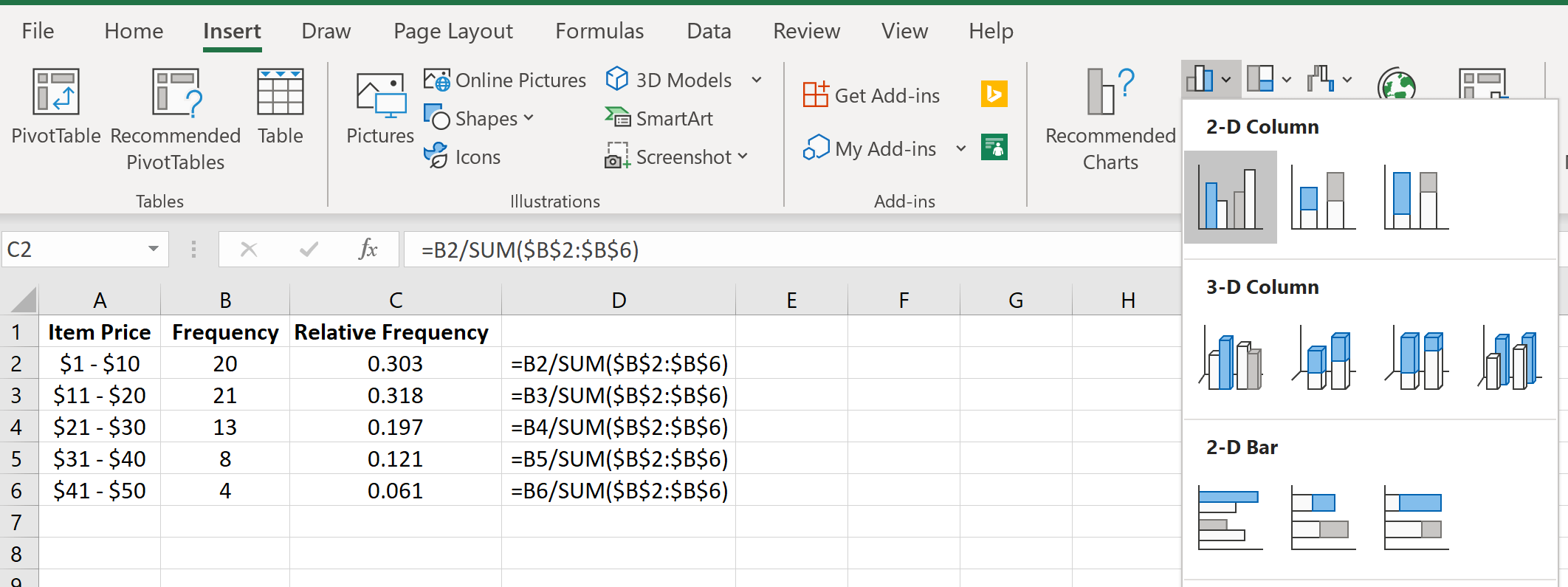Open the Pictures insert option
This screenshot has width=1568, height=587.
pyautogui.click(x=380, y=96)
